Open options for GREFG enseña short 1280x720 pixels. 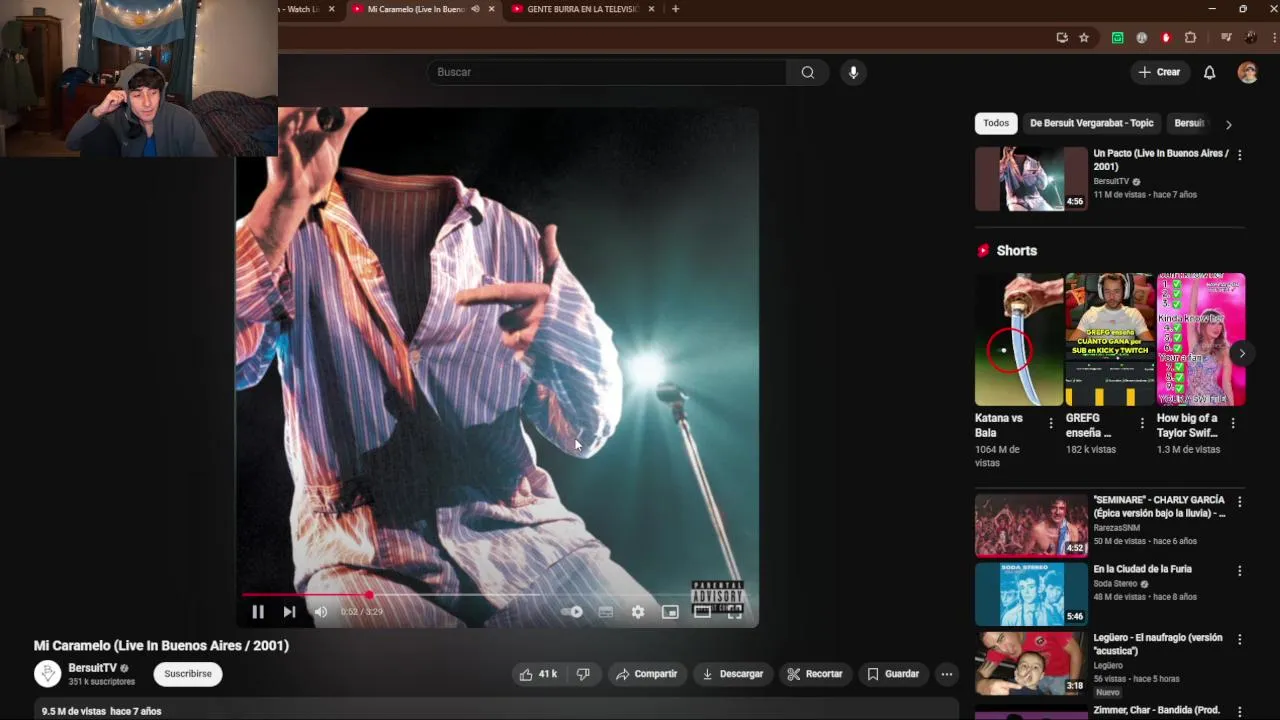point(1141,423)
